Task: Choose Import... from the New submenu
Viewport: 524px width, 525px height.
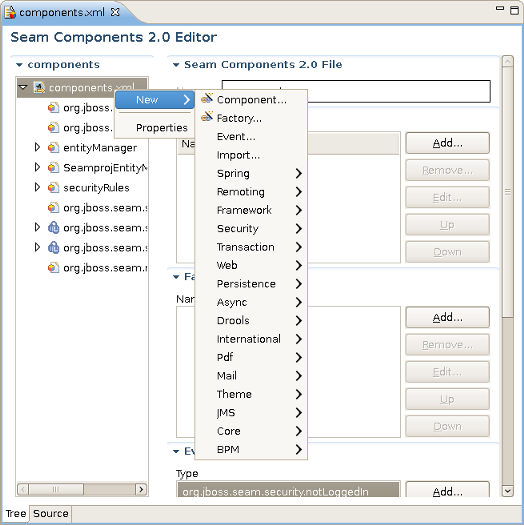Action: 251,155
